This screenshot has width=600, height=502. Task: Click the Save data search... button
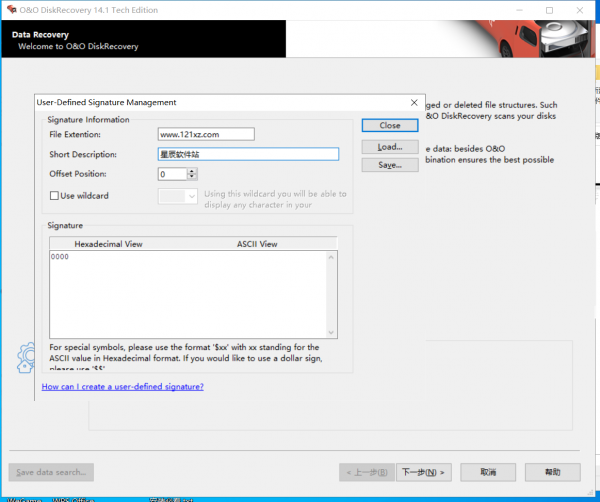click(51, 472)
